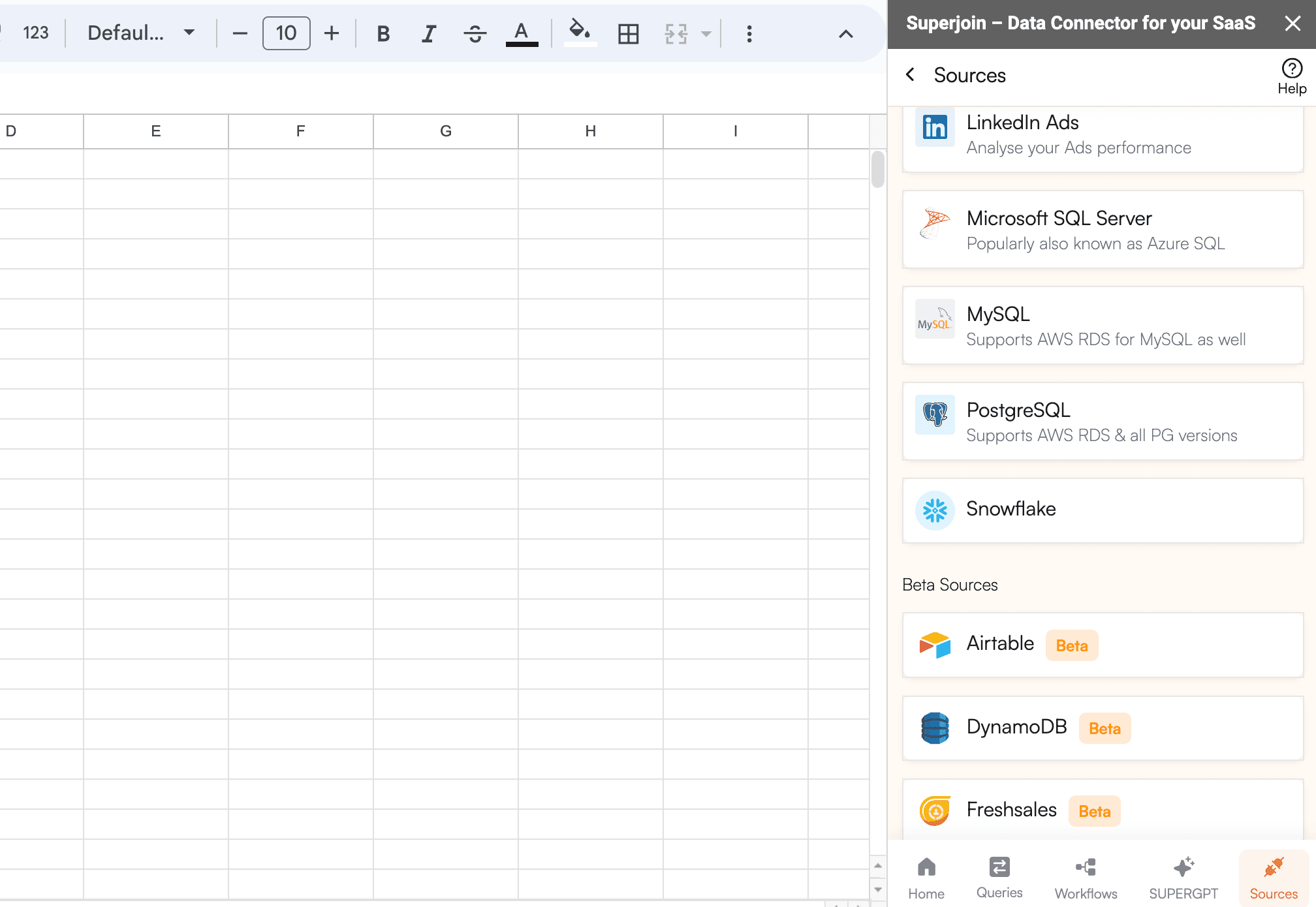Open Superjoin Help
1316x907 pixels.
1292,76
